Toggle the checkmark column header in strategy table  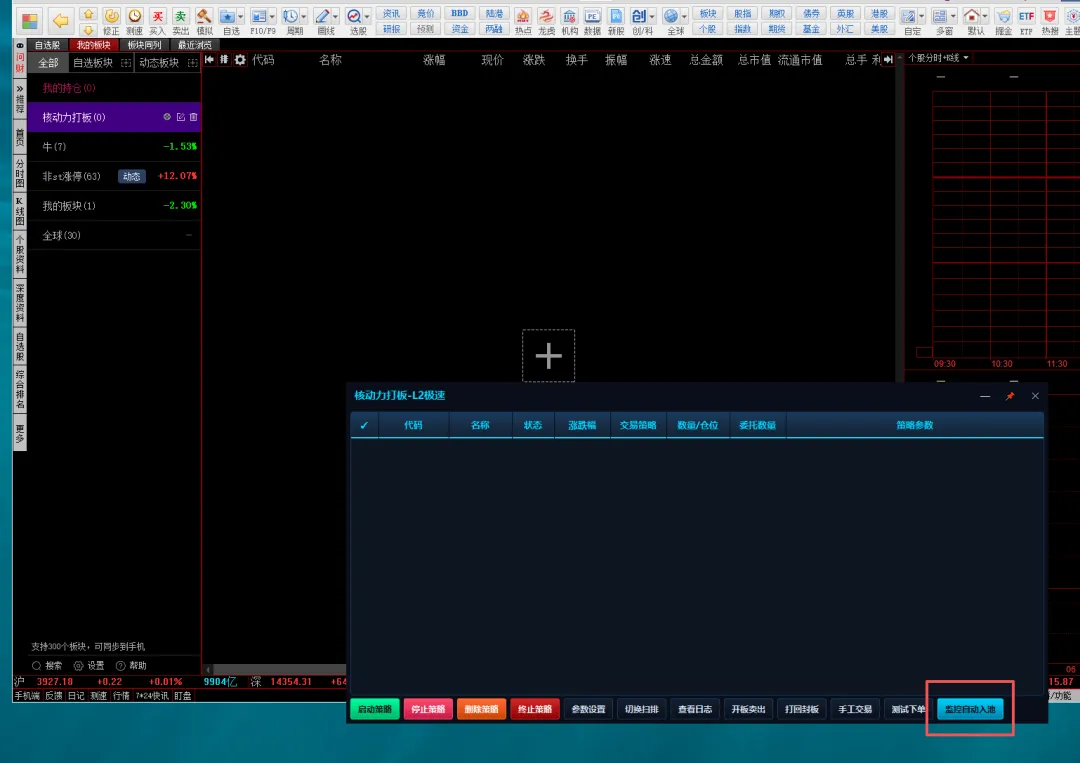coord(364,425)
